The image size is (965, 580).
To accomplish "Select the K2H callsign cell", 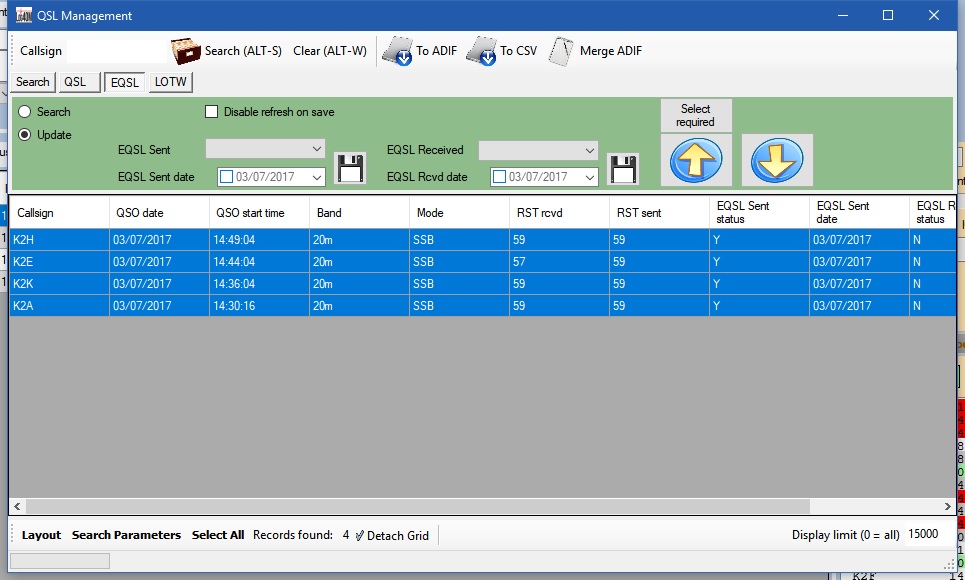I will tap(60, 240).
